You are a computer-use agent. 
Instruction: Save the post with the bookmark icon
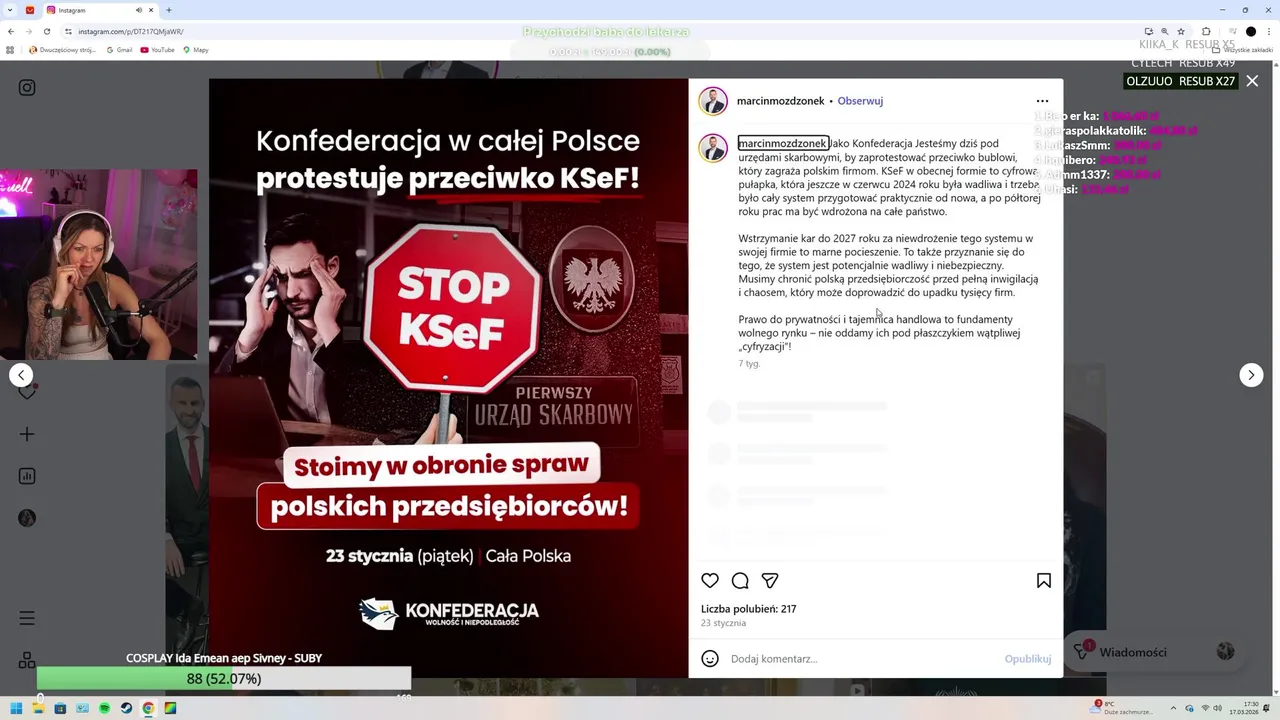click(x=1044, y=581)
